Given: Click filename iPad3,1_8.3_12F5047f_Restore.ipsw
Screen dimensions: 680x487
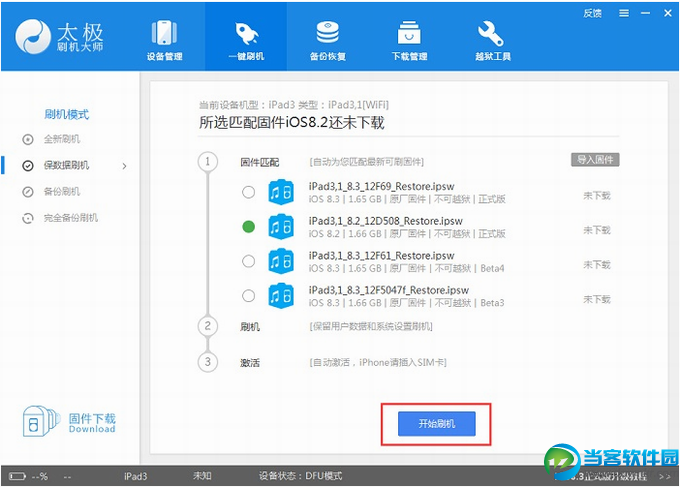Looking at the screenshot, I should pyautogui.click(x=389, y=290).
